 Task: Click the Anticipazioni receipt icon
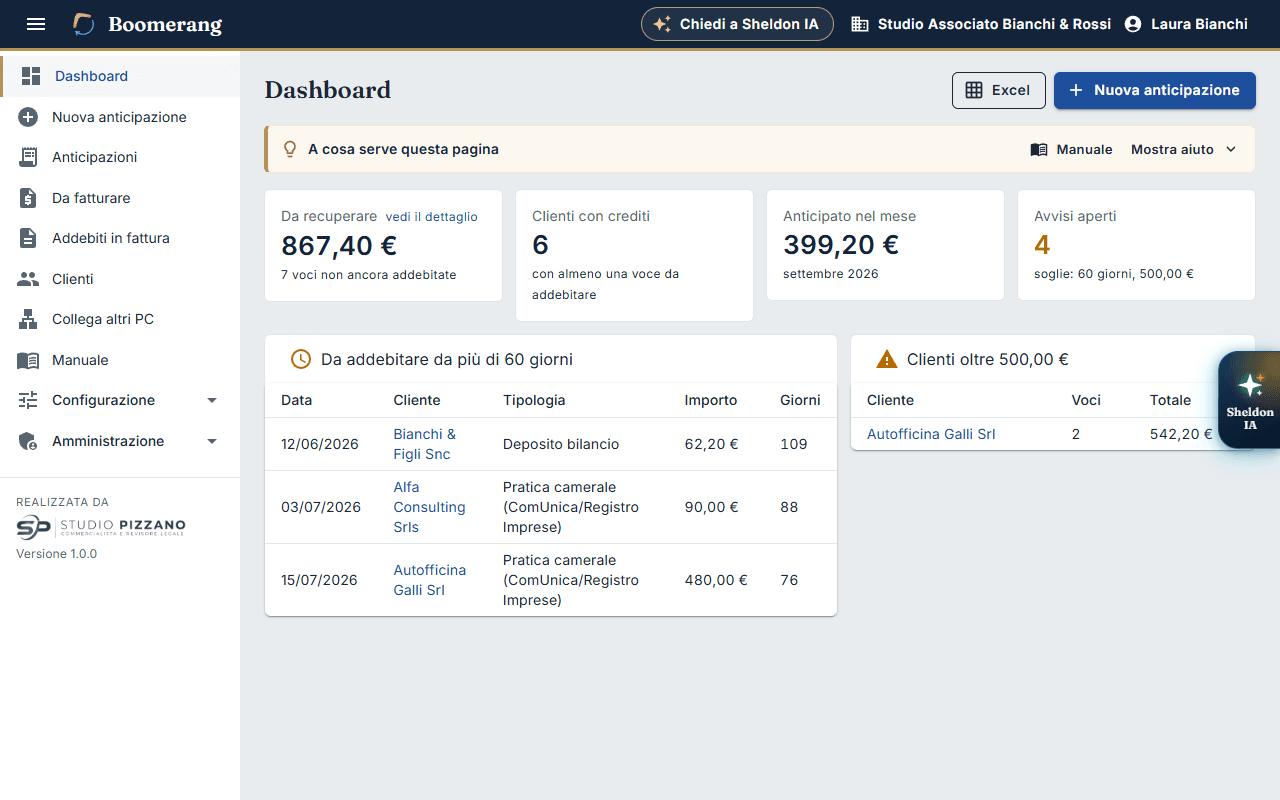click(x=28, y=157)
